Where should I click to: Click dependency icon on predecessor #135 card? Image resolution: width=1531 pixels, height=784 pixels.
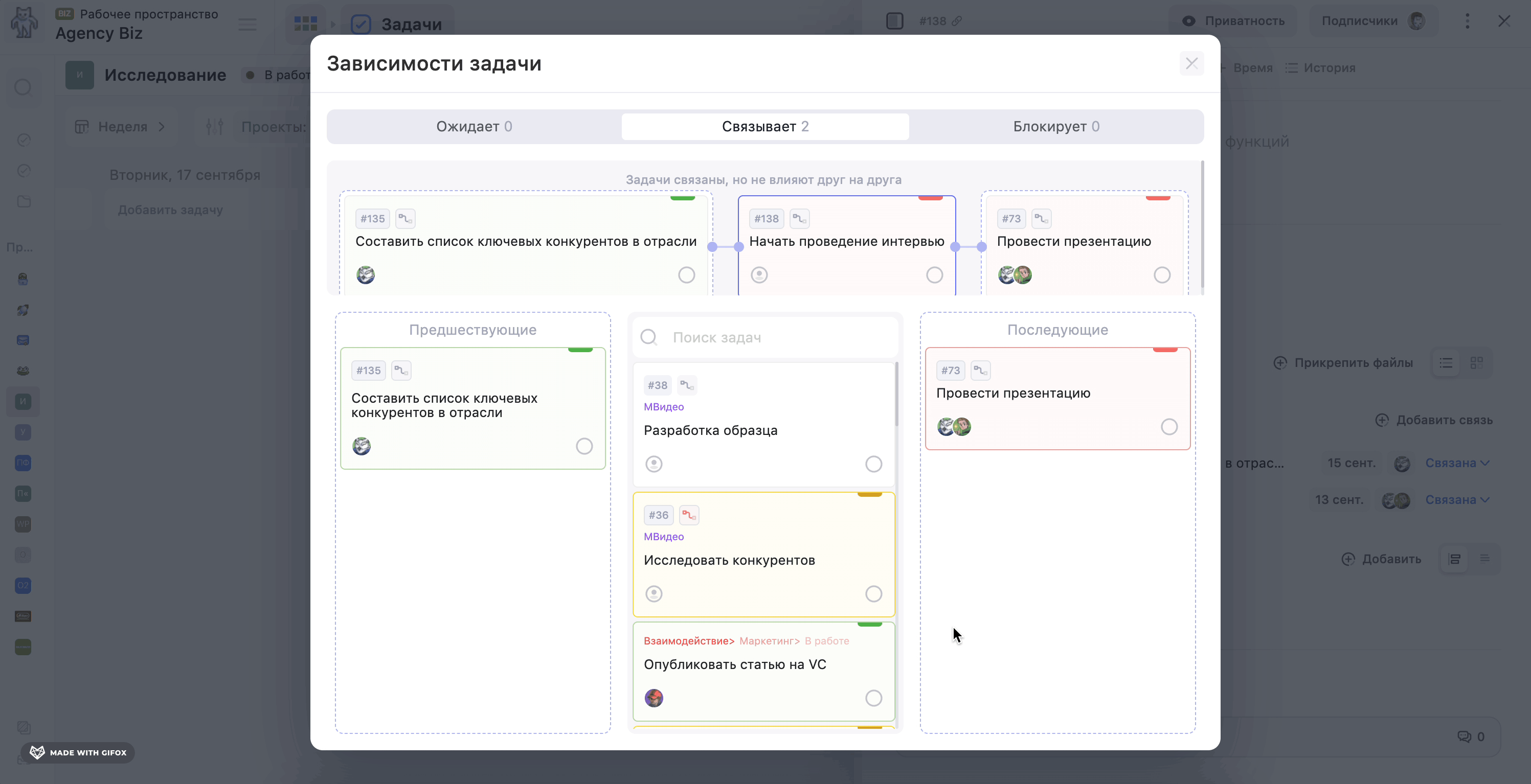pos(401,371)
